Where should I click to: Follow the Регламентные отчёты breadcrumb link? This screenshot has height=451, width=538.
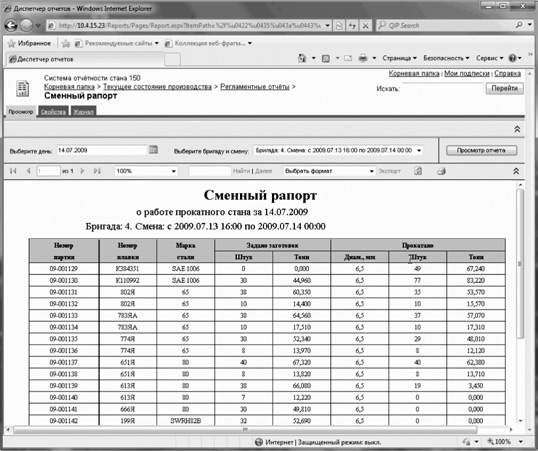tap(255, 86)
